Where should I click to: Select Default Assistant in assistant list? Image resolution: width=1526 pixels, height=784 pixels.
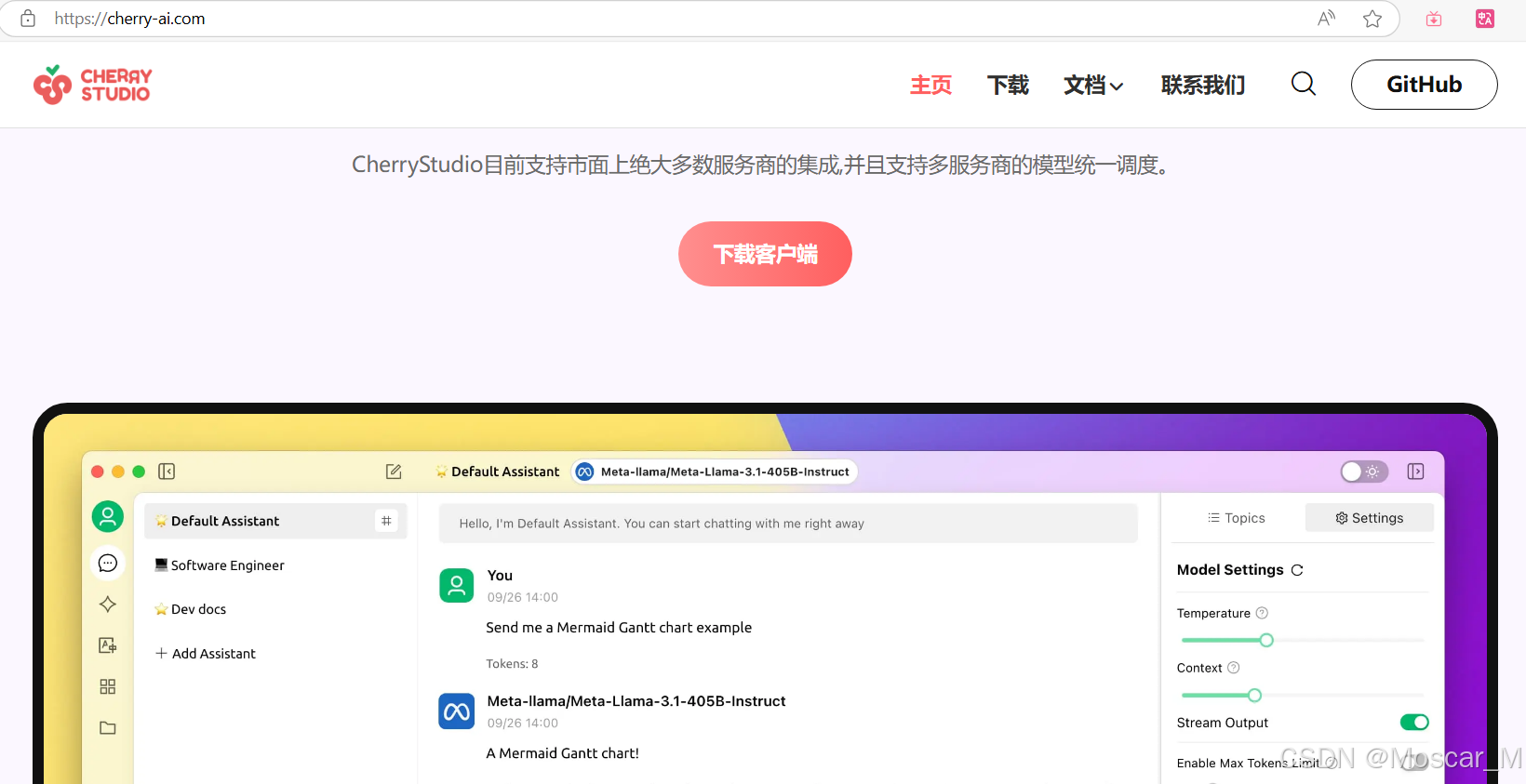[275, 521]
